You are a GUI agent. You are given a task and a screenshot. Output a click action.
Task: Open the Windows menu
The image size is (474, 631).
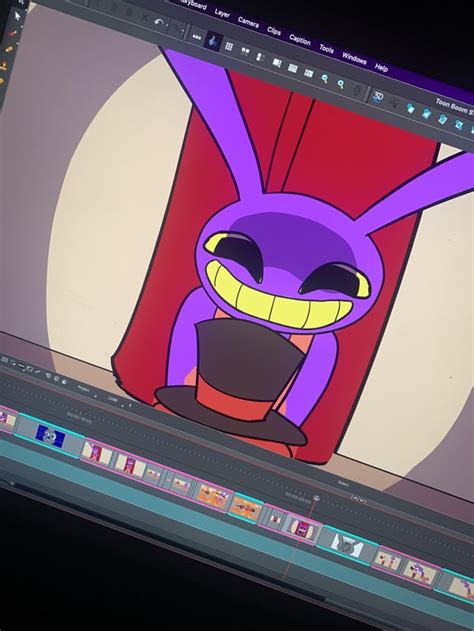[x=354, y=59]
